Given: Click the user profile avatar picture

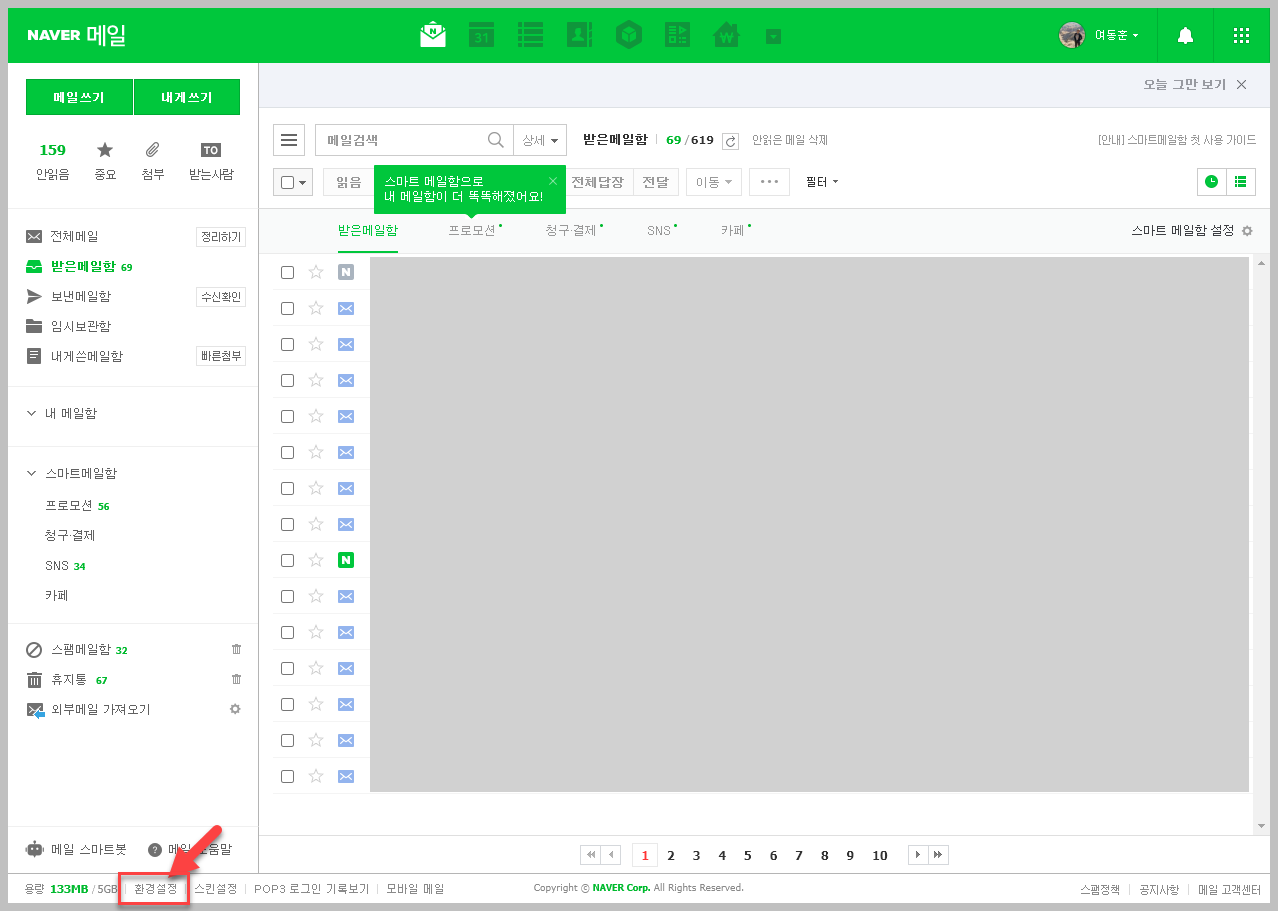Looking at the screenshot, I should tap(1072, 35).
